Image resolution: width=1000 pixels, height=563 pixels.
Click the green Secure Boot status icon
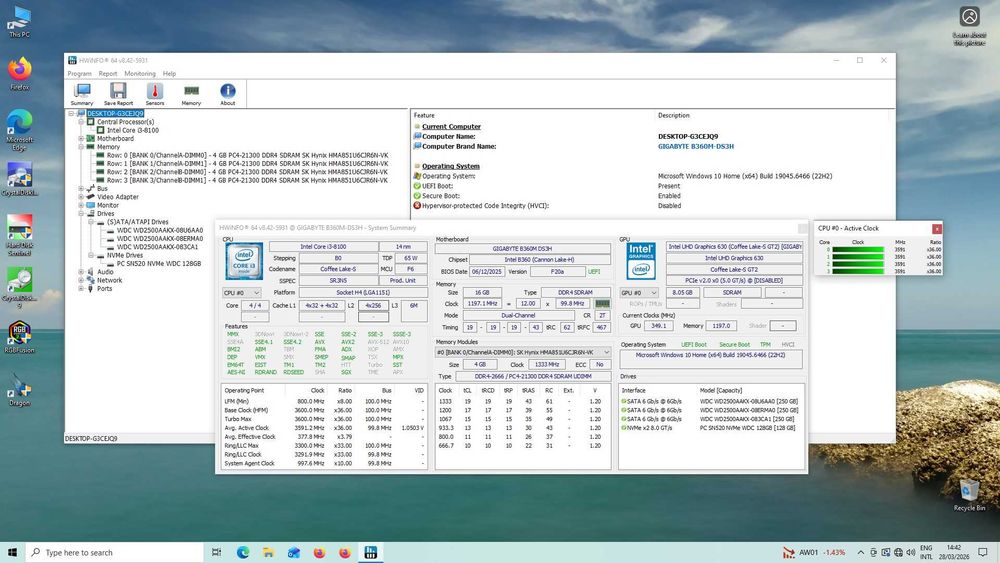(417, 196)
